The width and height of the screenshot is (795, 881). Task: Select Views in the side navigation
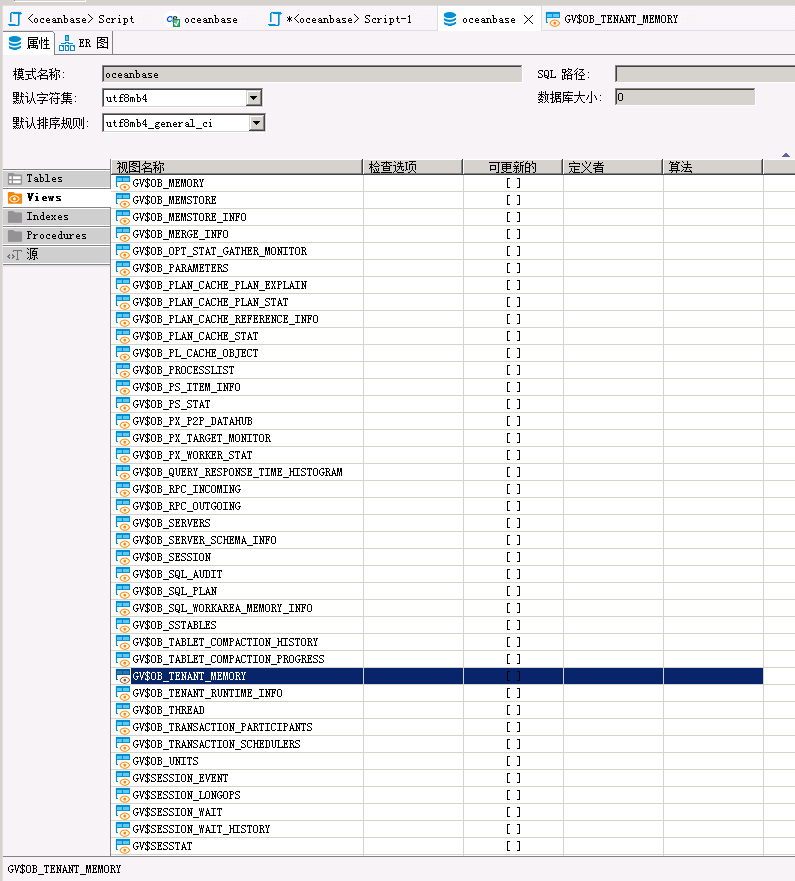57,197
